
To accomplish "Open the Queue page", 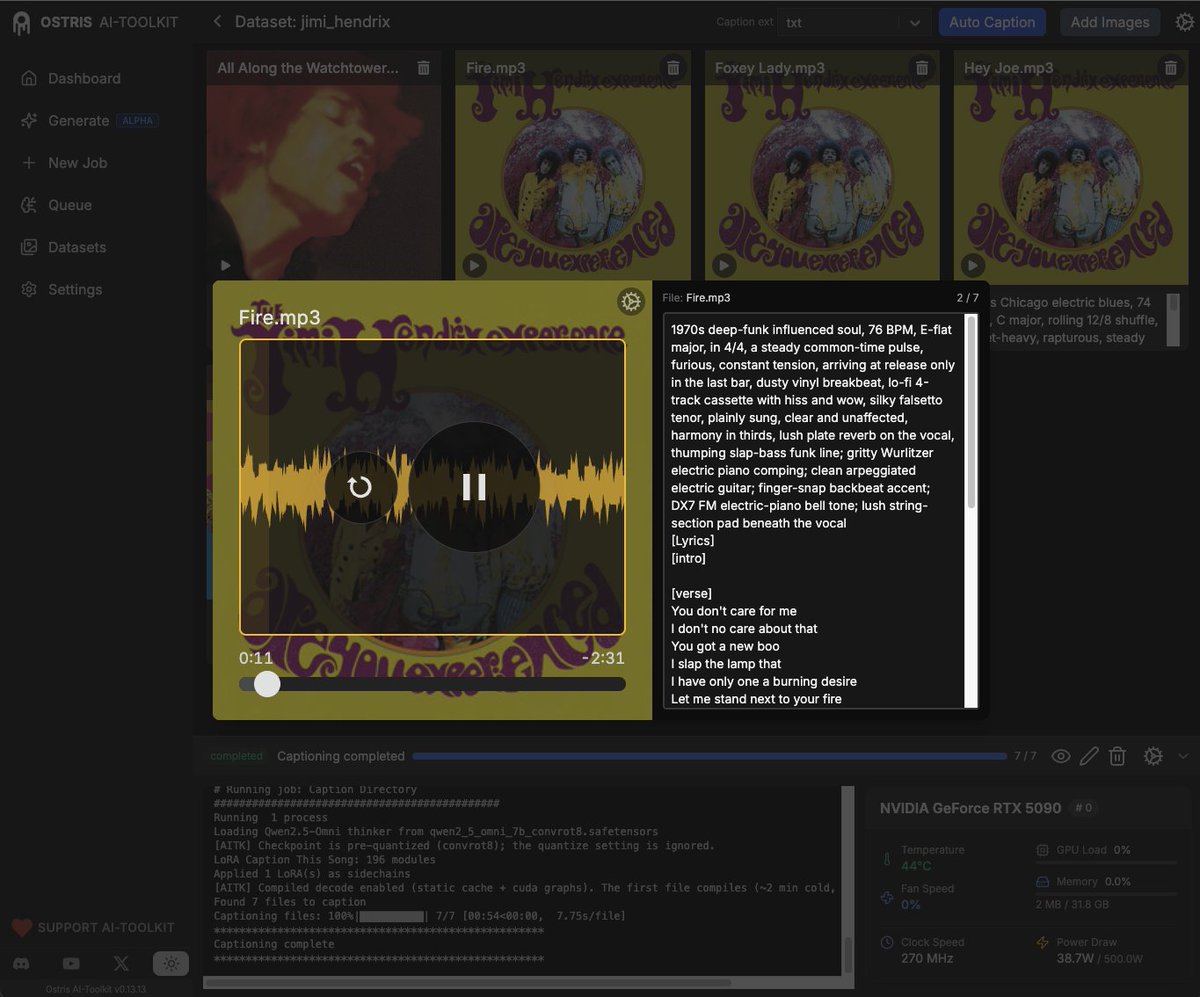I will tap(70, 205).
